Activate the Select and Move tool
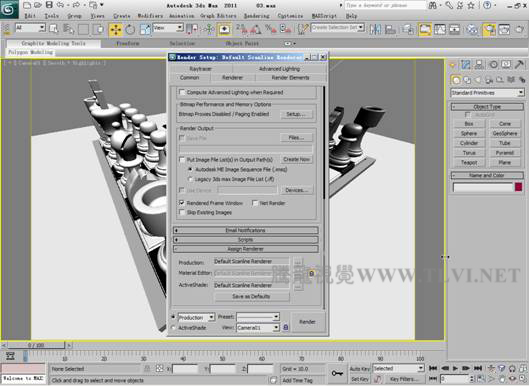Viewport: 529px width, 386px height. [115, 30]
